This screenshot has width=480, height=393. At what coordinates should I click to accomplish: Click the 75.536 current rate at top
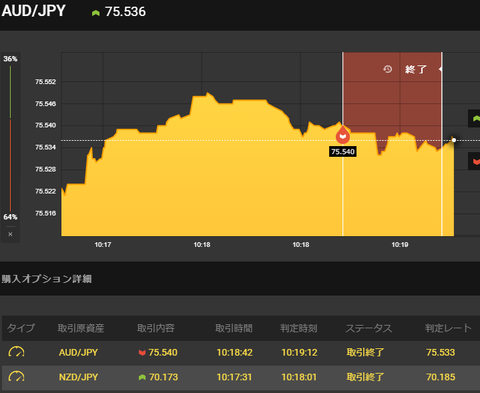click(x=125, y=12)
